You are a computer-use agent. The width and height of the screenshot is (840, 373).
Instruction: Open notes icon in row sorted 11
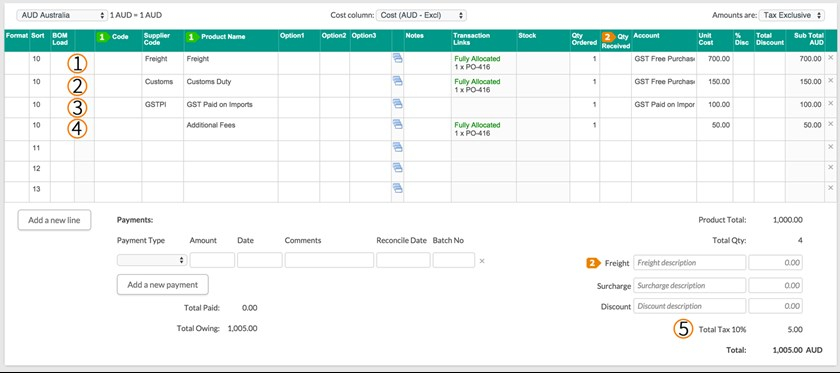[398, 146]
